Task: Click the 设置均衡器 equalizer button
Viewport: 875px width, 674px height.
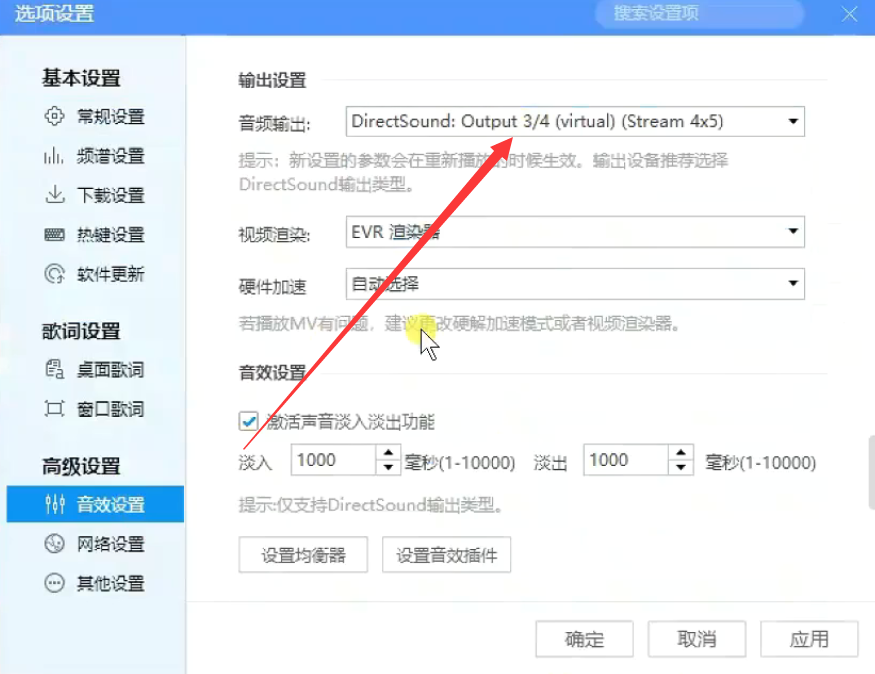Action: 303,553
